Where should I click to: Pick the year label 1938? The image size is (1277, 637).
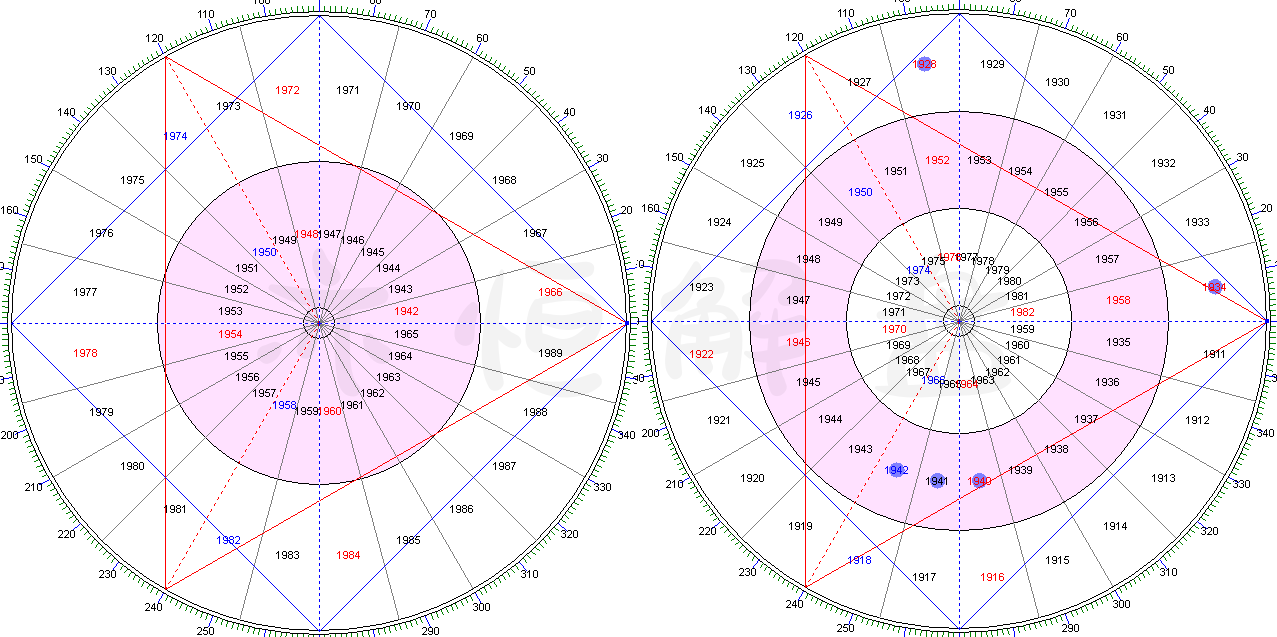pyautogui.click(x=1056, y=449)
